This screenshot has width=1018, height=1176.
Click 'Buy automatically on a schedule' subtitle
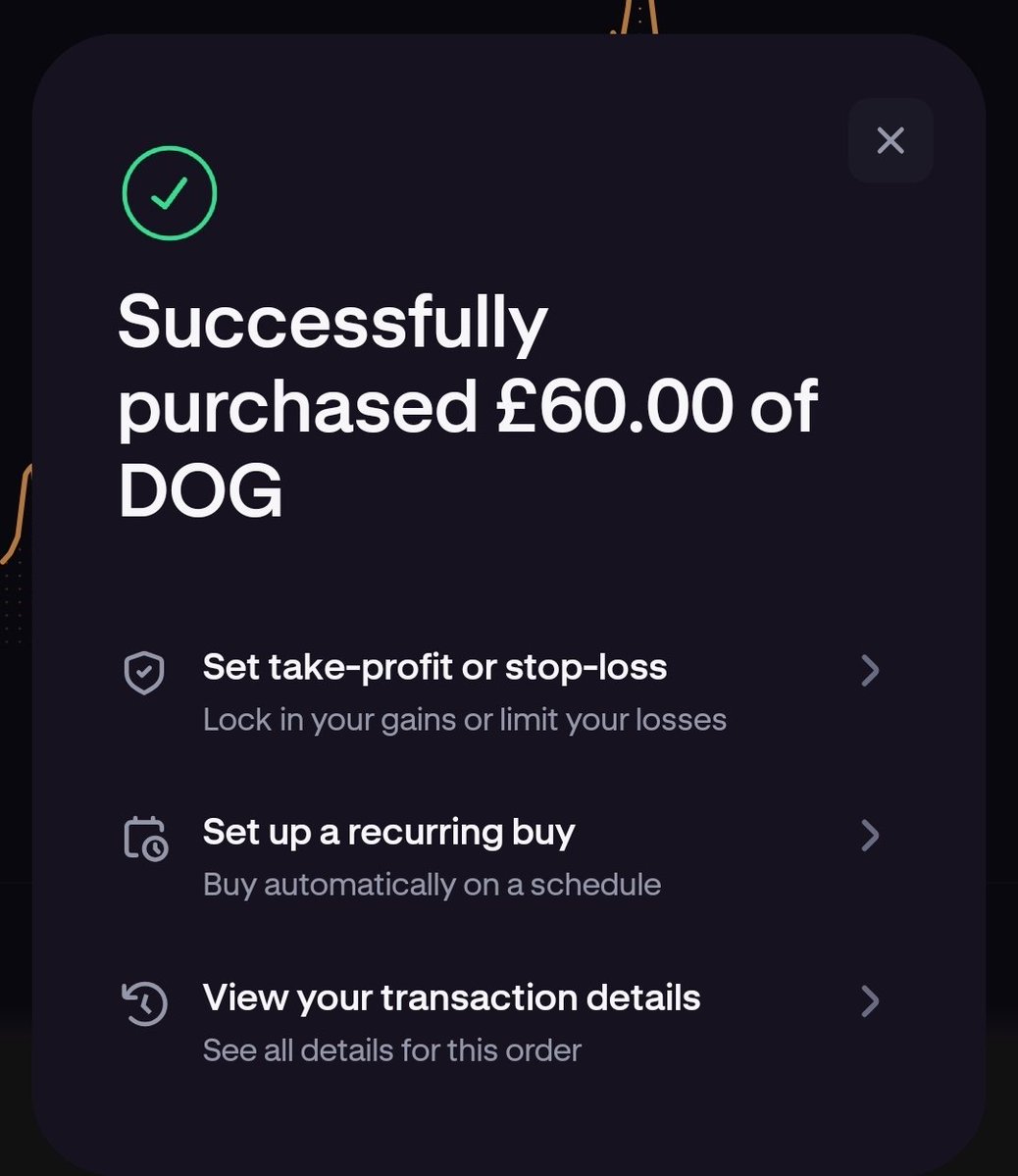(432, 885)
